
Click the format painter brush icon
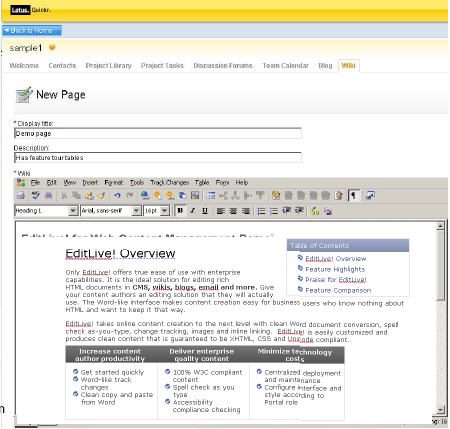(x=102, y=196)
